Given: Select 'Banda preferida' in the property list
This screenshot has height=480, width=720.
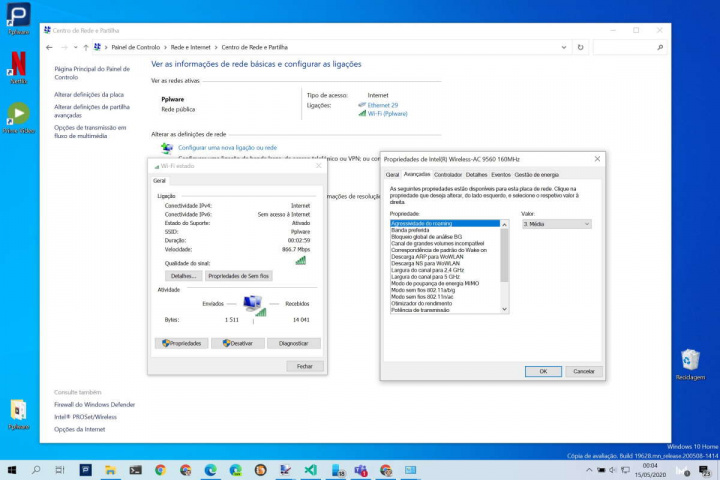Looking at the screenshot, I should (411, 230).
